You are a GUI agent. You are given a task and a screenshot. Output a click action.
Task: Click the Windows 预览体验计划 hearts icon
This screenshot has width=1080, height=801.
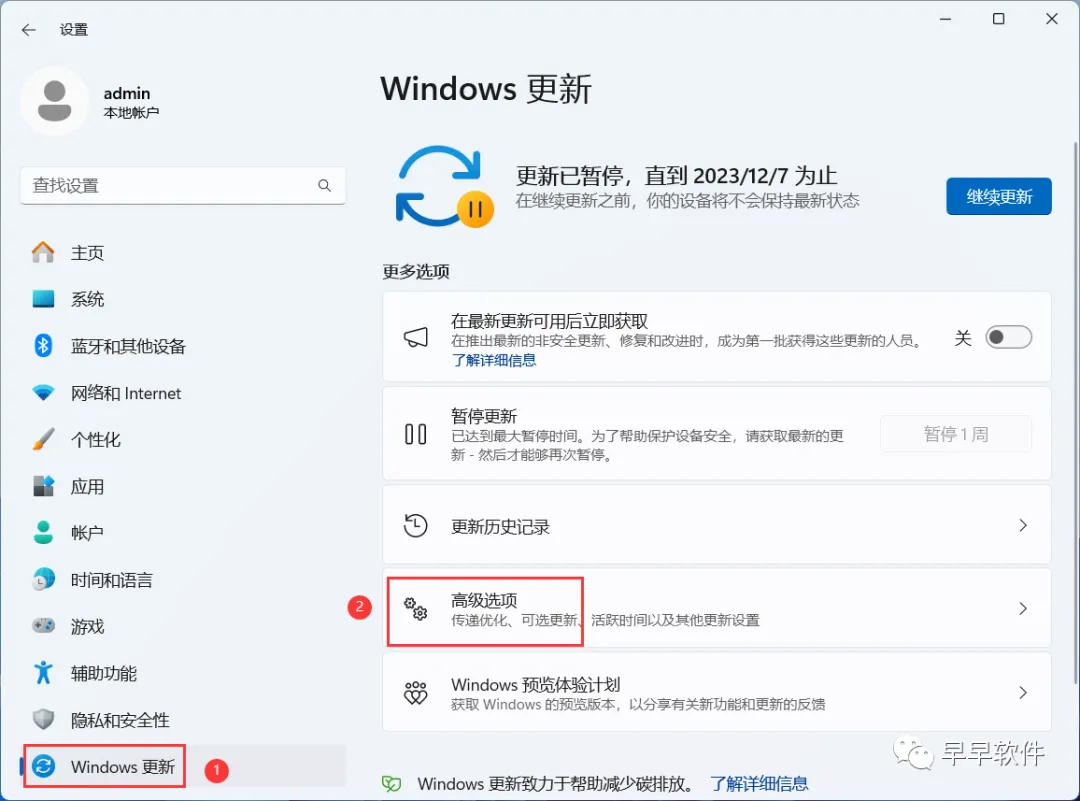tap(415, 693)
